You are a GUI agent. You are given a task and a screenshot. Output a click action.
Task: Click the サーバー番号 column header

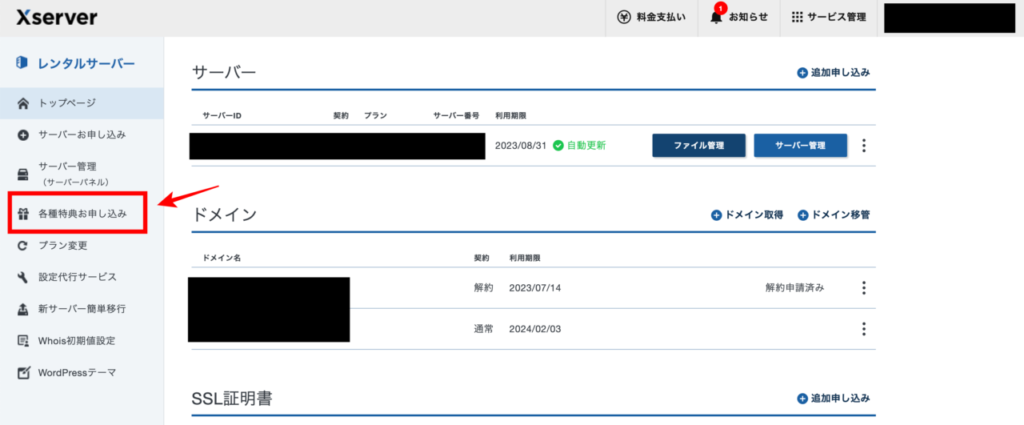[456, 116]
